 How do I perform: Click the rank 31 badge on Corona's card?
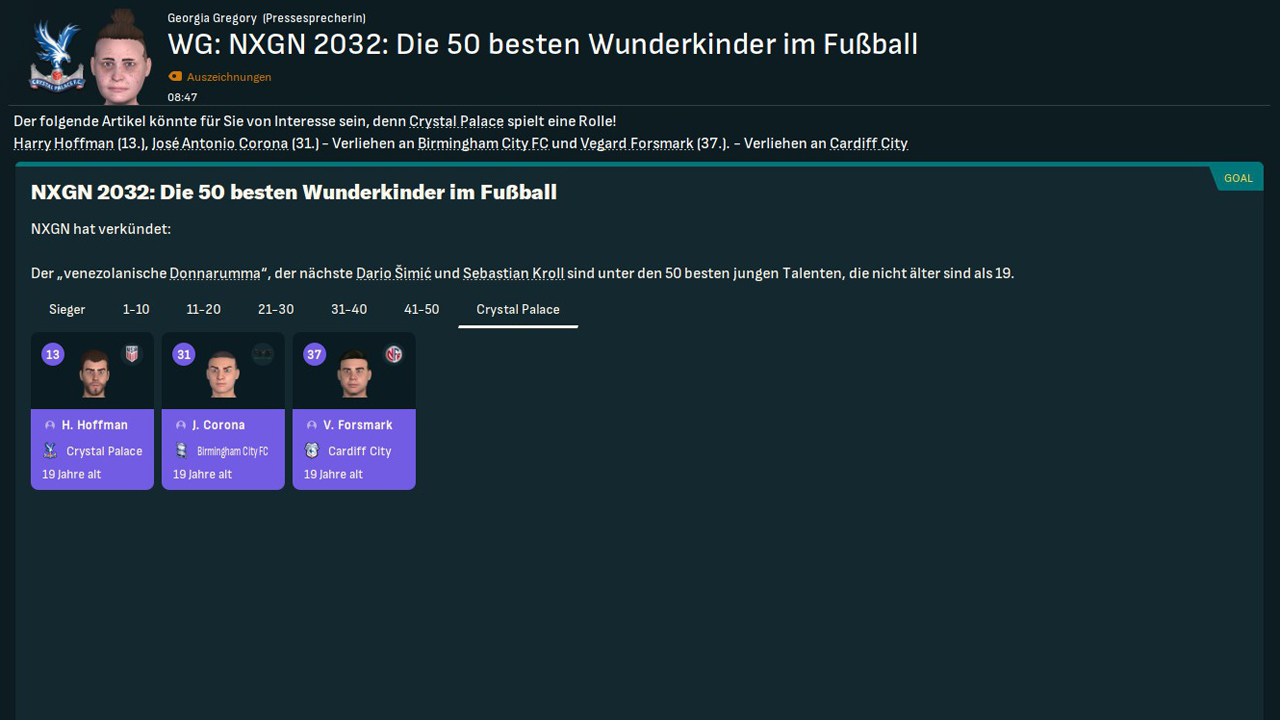pyautogui.click(x=183, y=354)
